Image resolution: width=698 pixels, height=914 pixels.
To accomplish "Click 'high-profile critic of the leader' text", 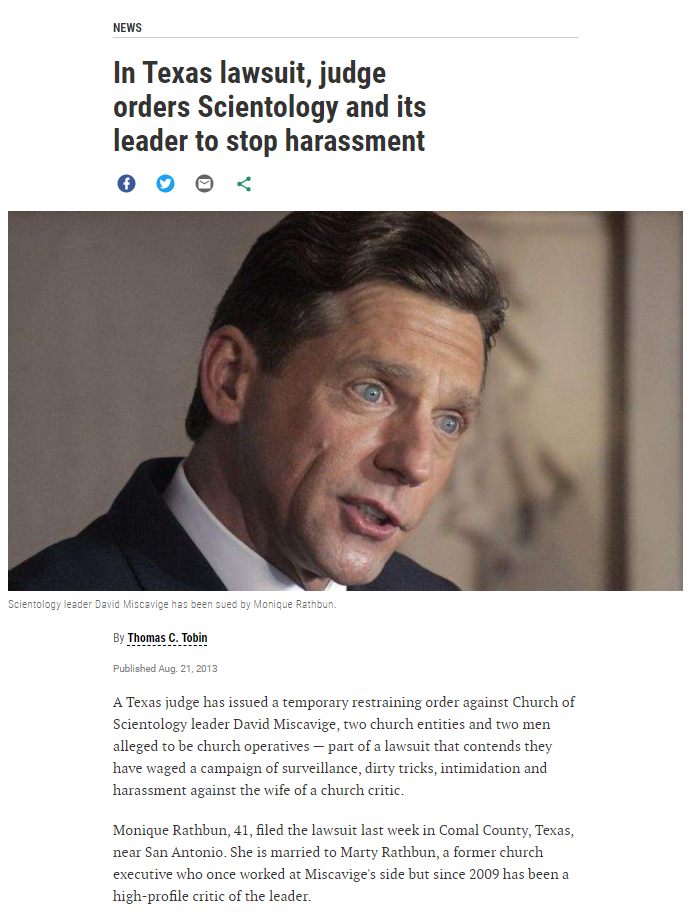I will (x=212, y=896).
